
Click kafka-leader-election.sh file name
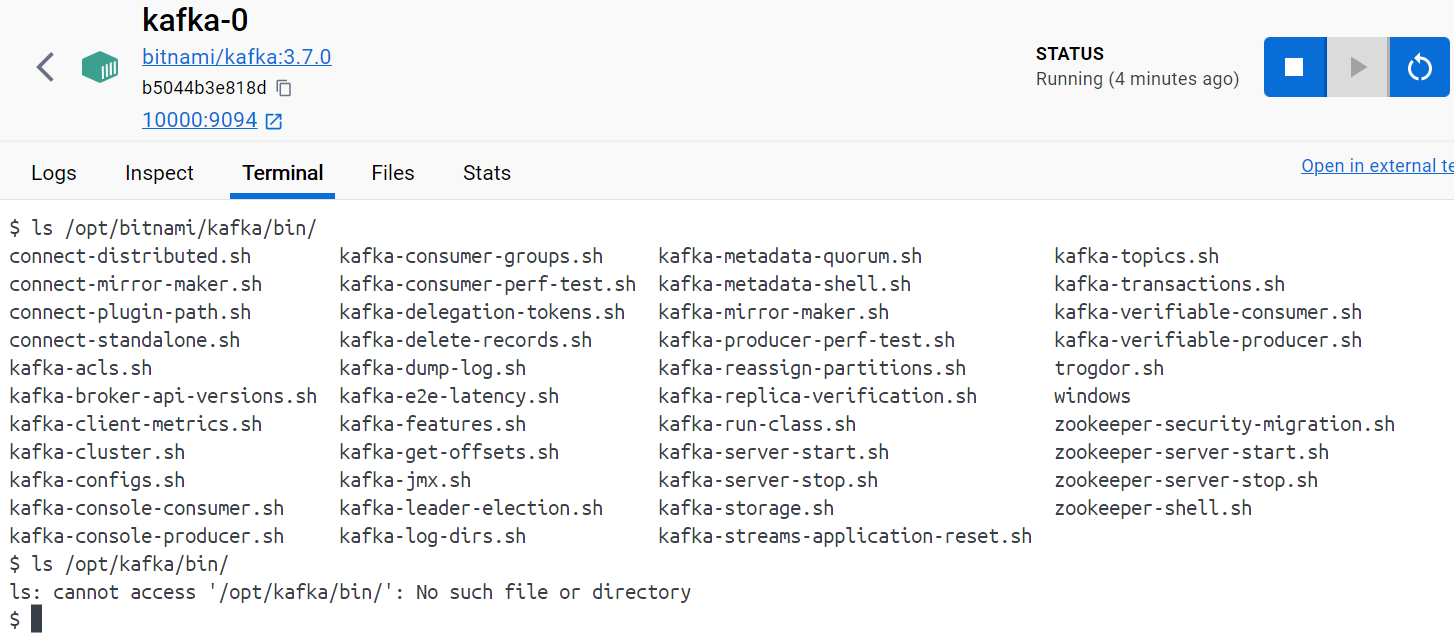pyautogui.click(x=471, y=508)
